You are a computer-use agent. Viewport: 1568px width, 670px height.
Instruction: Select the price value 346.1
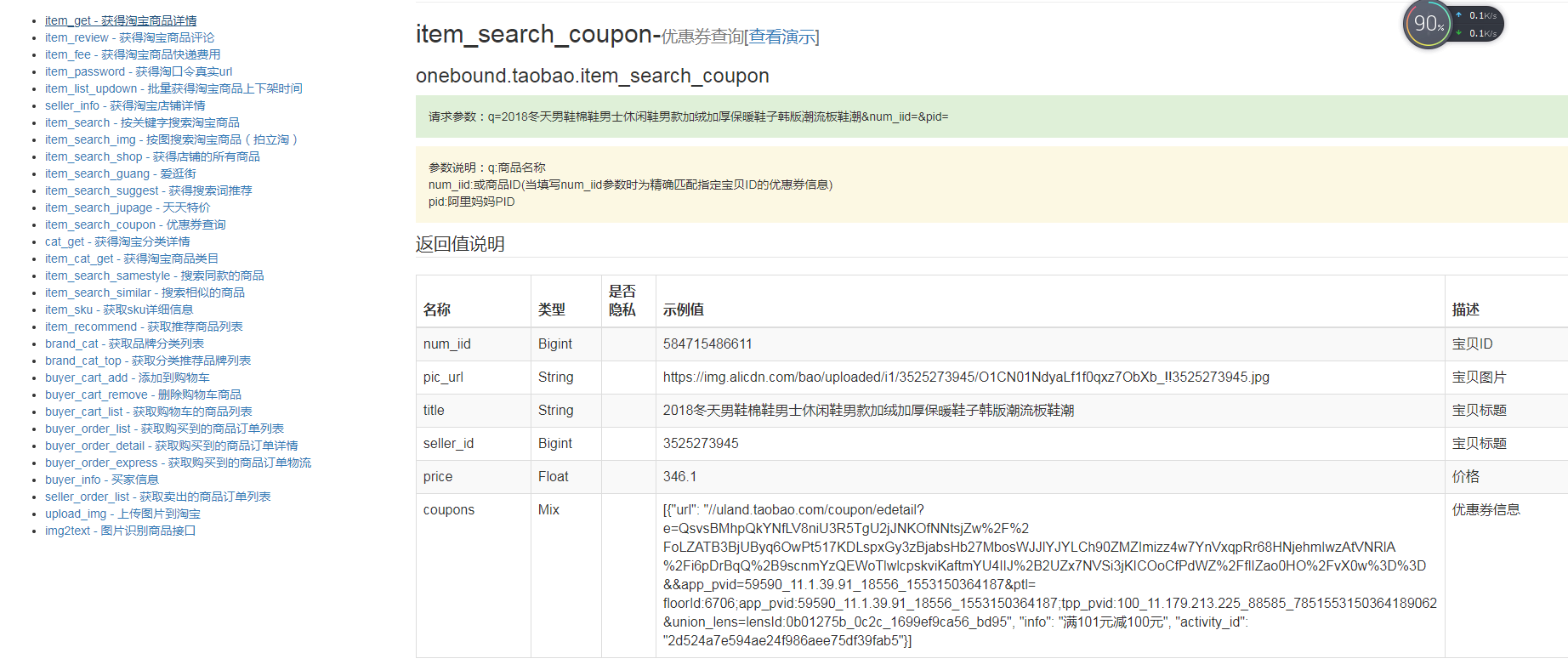click(x=679, y=477)
